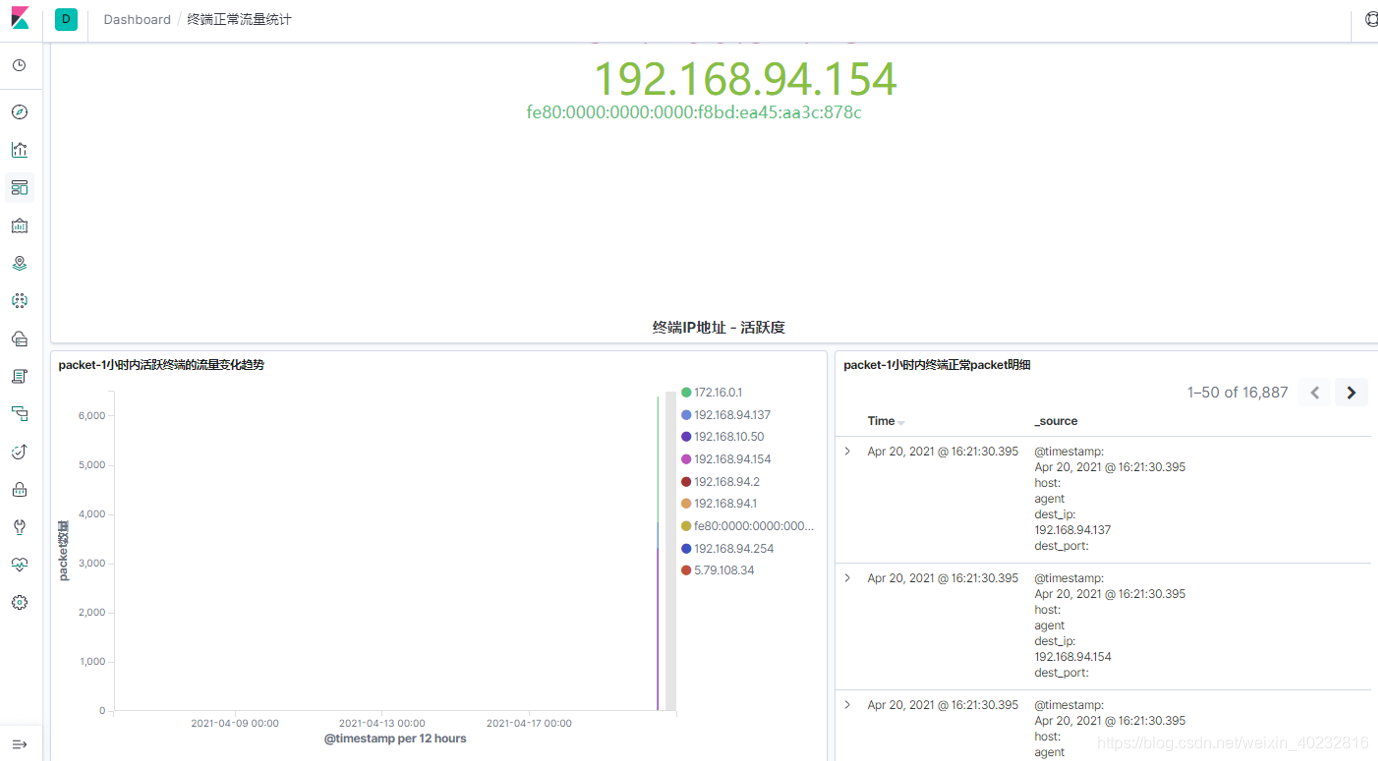
Task: Open APM icon in sidebar
Action: (x=19, y=413)
